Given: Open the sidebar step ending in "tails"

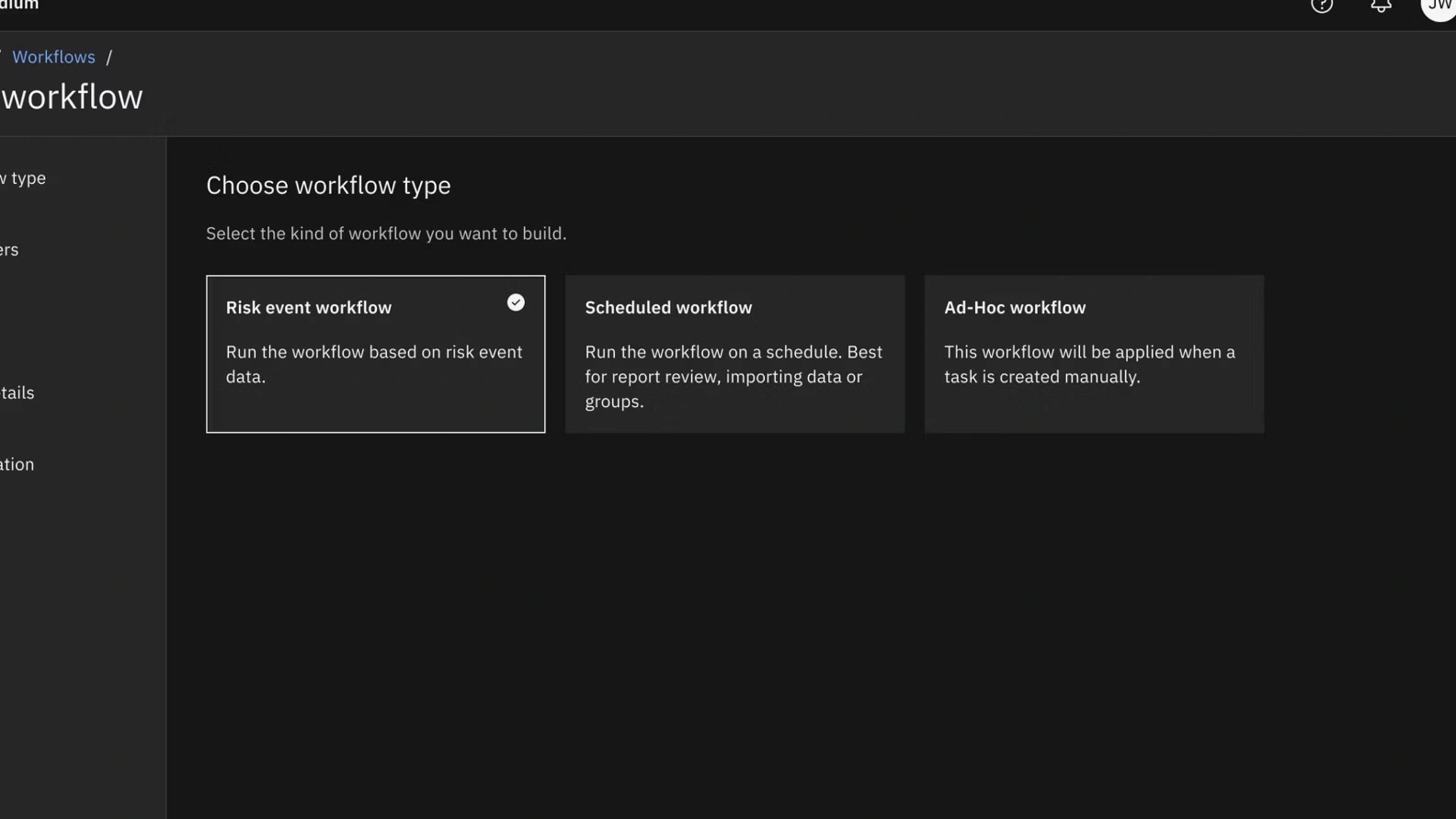Looking at the screenshot, I should click(17, 393).
